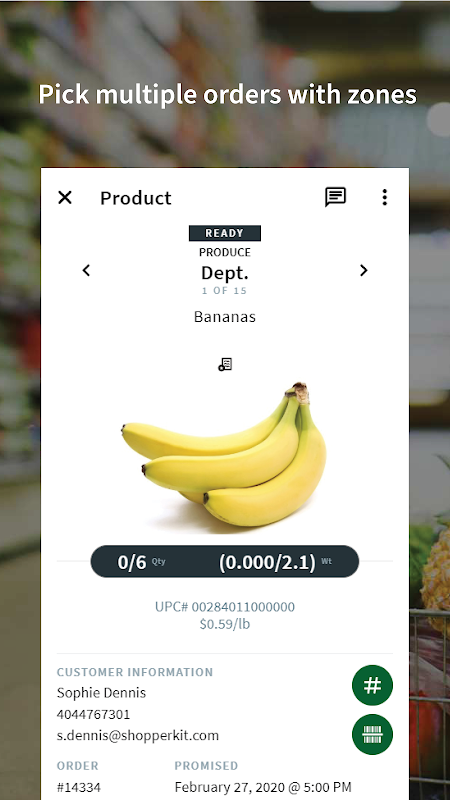This screenshot has width=450, height=800.
Task: Select order number #14334
Action: (79, 787)
